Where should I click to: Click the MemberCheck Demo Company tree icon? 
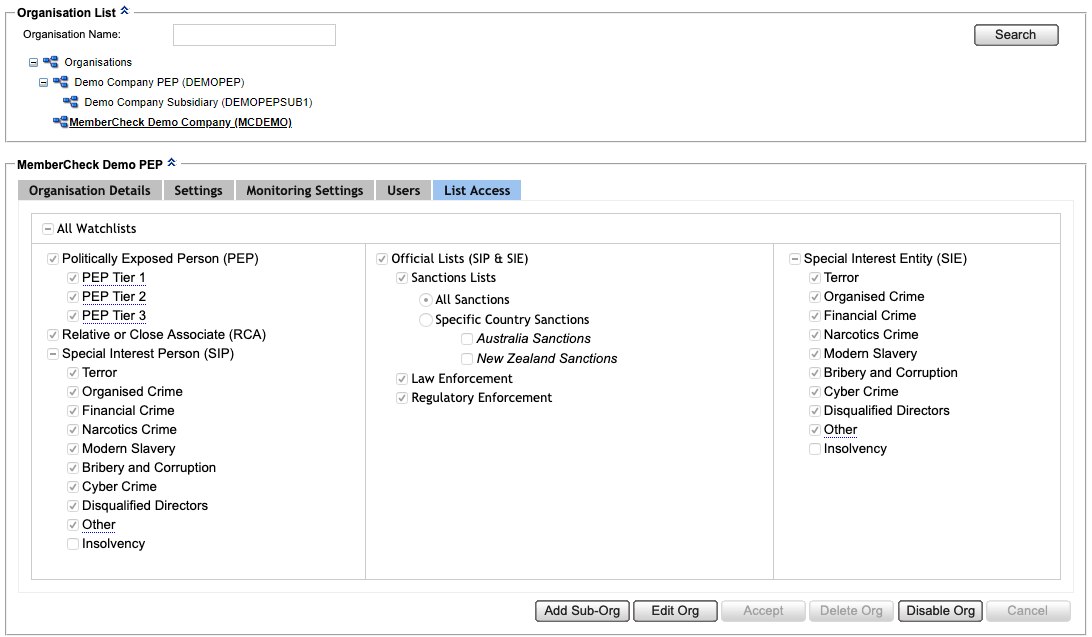pos(61,122)
